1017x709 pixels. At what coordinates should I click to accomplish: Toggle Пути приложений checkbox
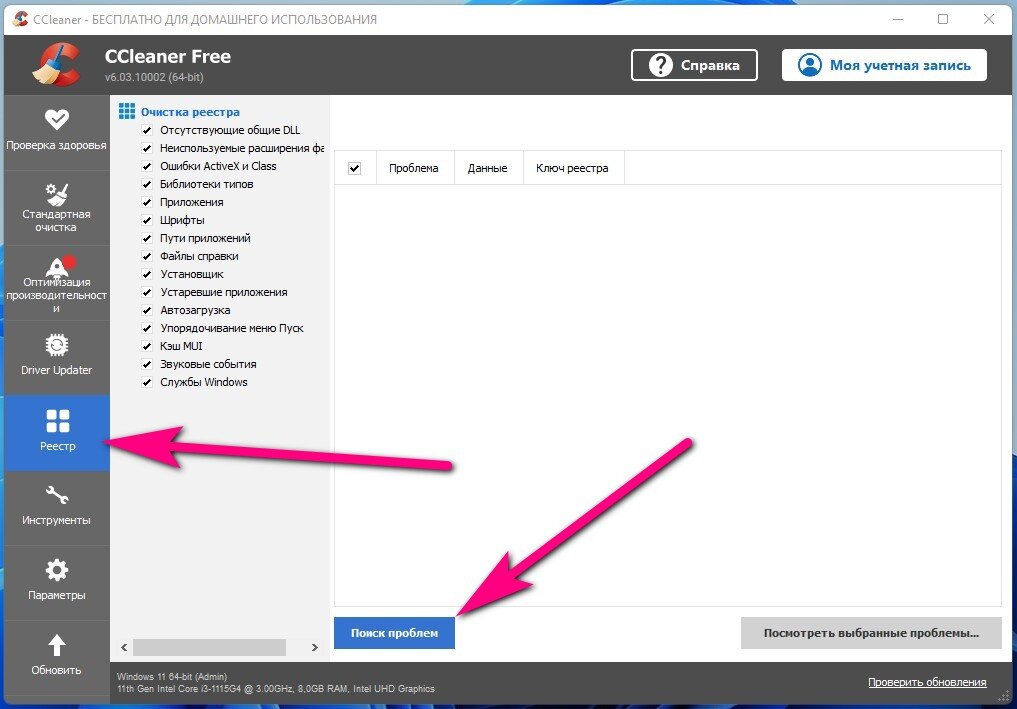click(x=147, y=238)
